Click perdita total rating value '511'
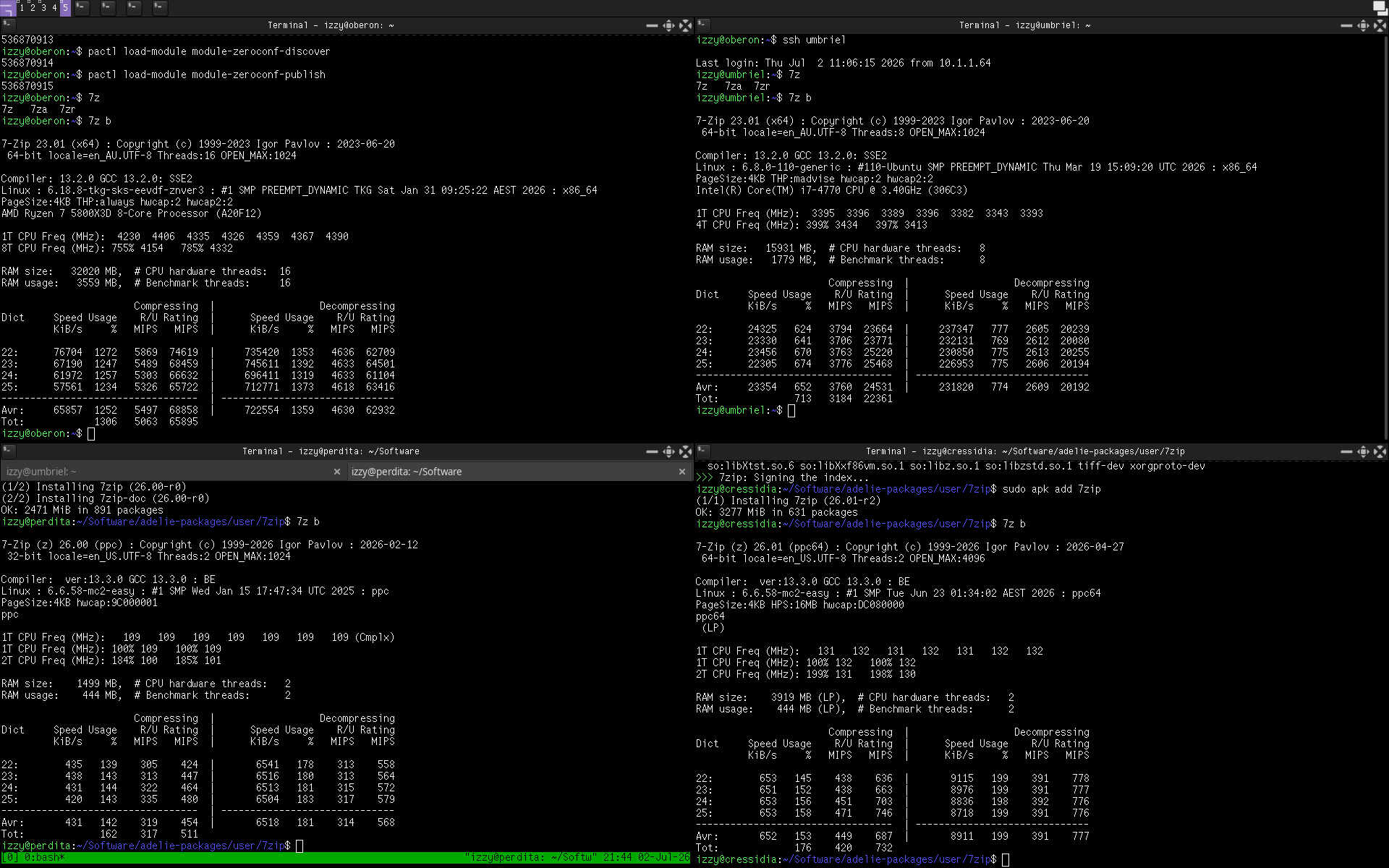The image size is (1389, 868). pyautogui.click(x=190, y=834)
